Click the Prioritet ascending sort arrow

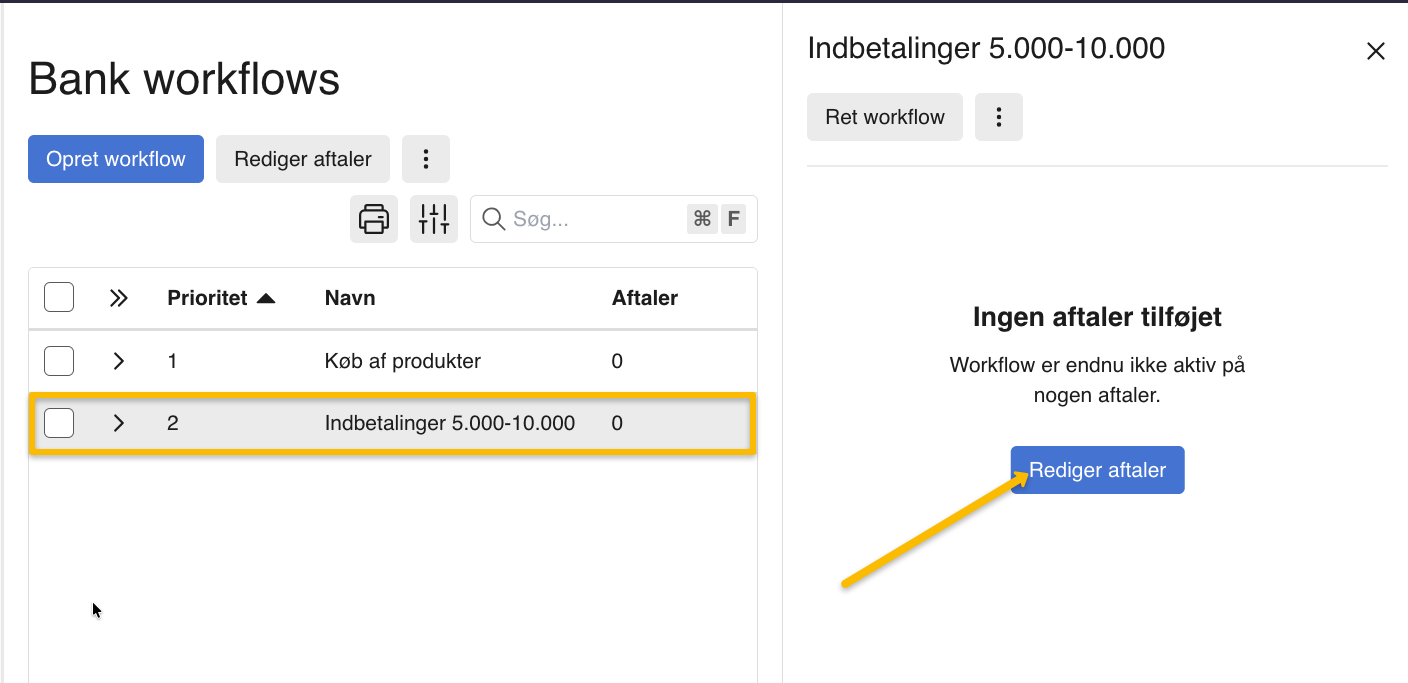pos(266,299)
